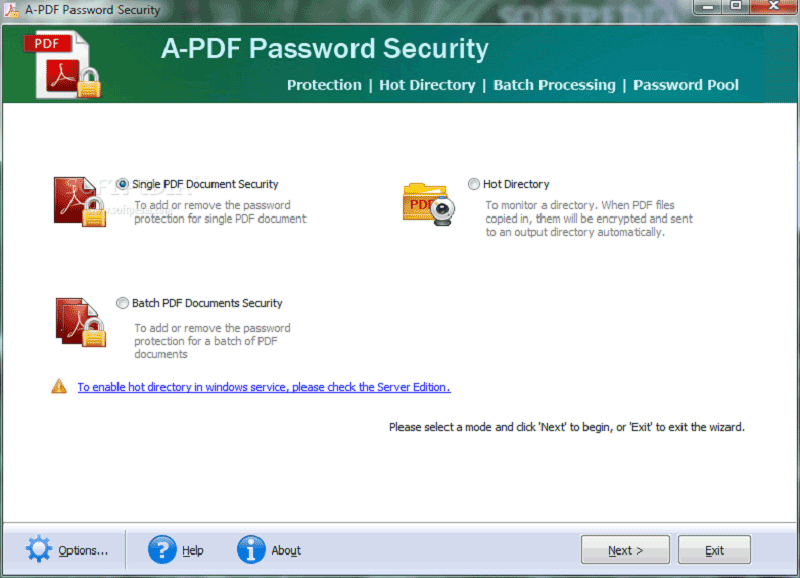Go to the Password Pool header tab
Viewport: 800px width, 578px height.
click(x=686, y=85)
